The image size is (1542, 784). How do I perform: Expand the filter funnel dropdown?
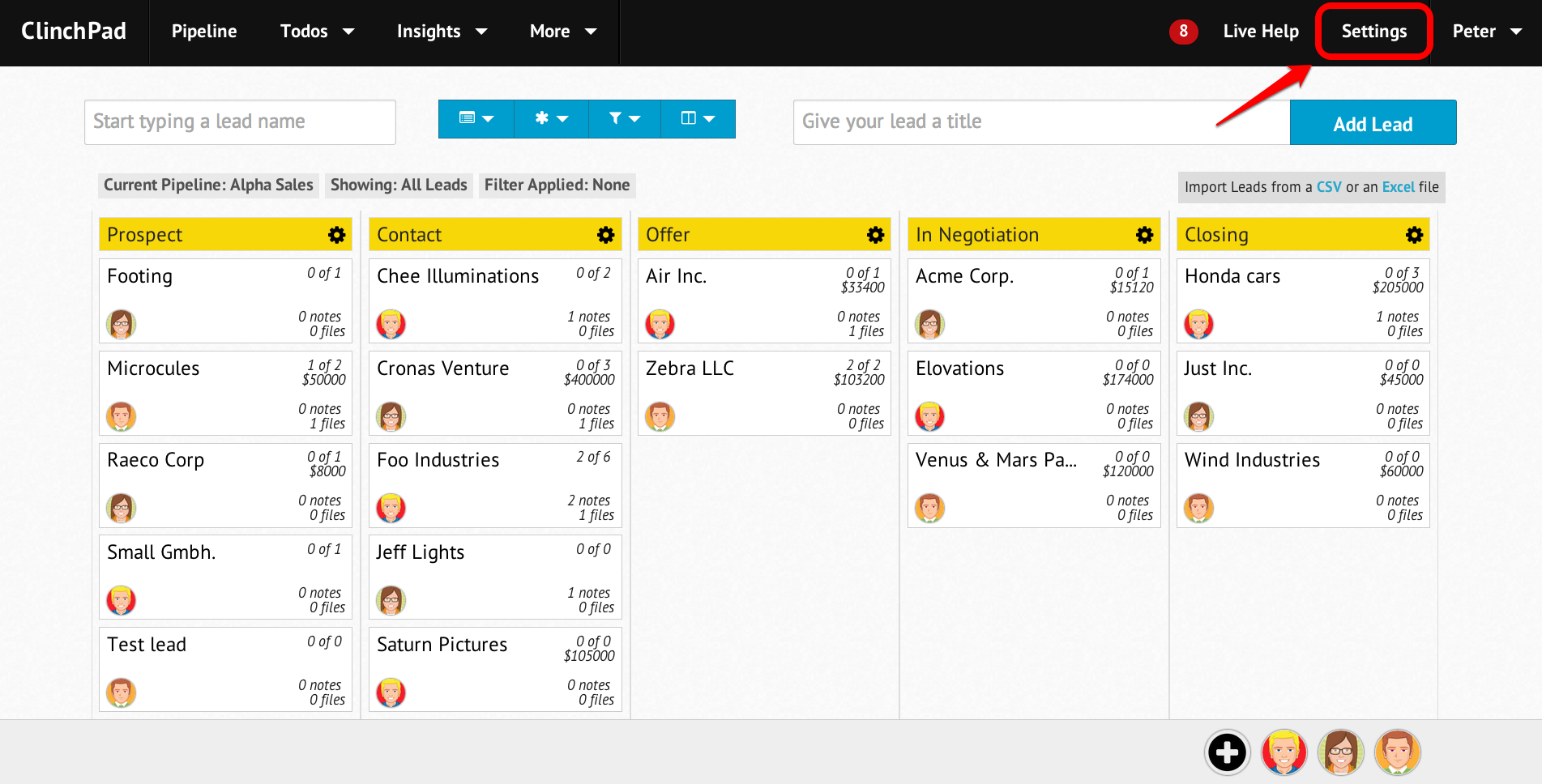(x=625, y=119)
